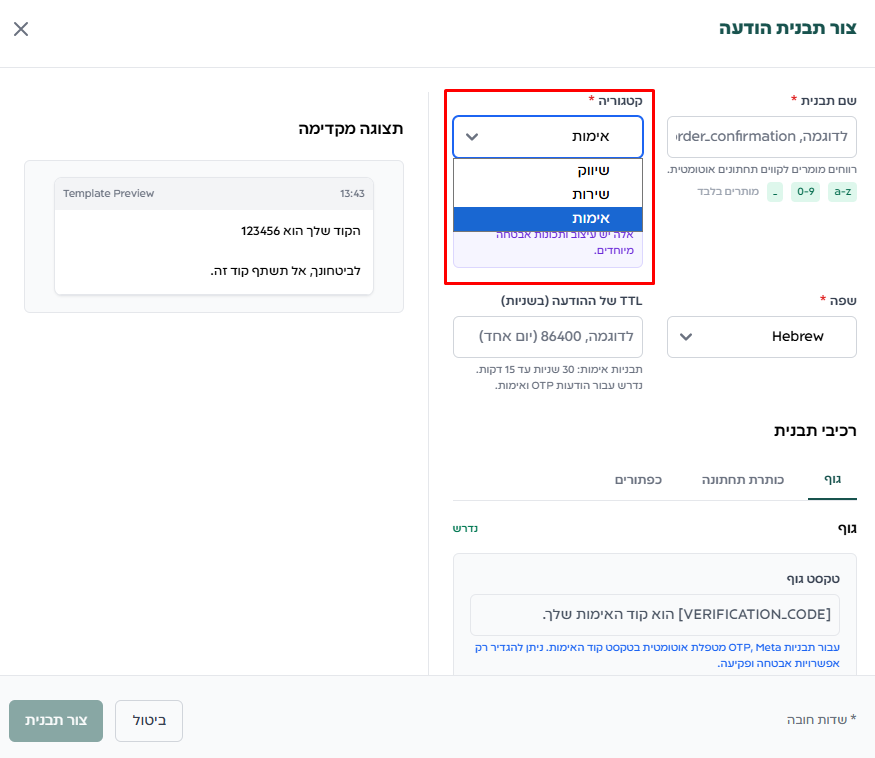This screenshot has width=875, height=758.
Task: Collapse the קטגוריה dropdown showing אימות
Action: click(547, 137)
